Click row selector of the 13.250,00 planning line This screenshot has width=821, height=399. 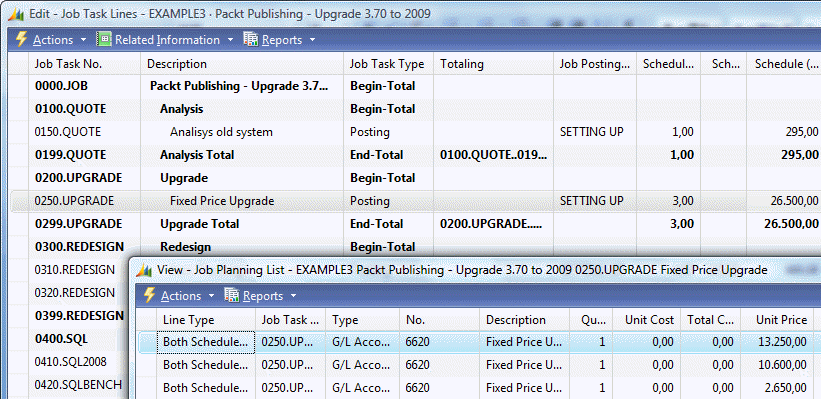(147, 342)
